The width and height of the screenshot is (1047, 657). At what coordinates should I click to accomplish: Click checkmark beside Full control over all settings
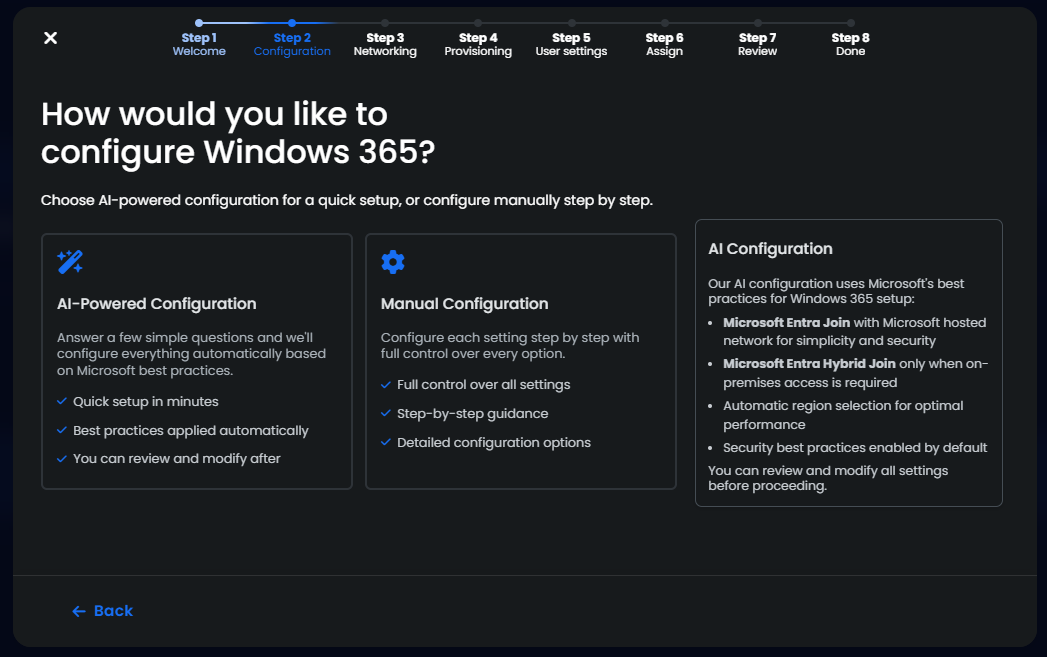coord(385,385)
